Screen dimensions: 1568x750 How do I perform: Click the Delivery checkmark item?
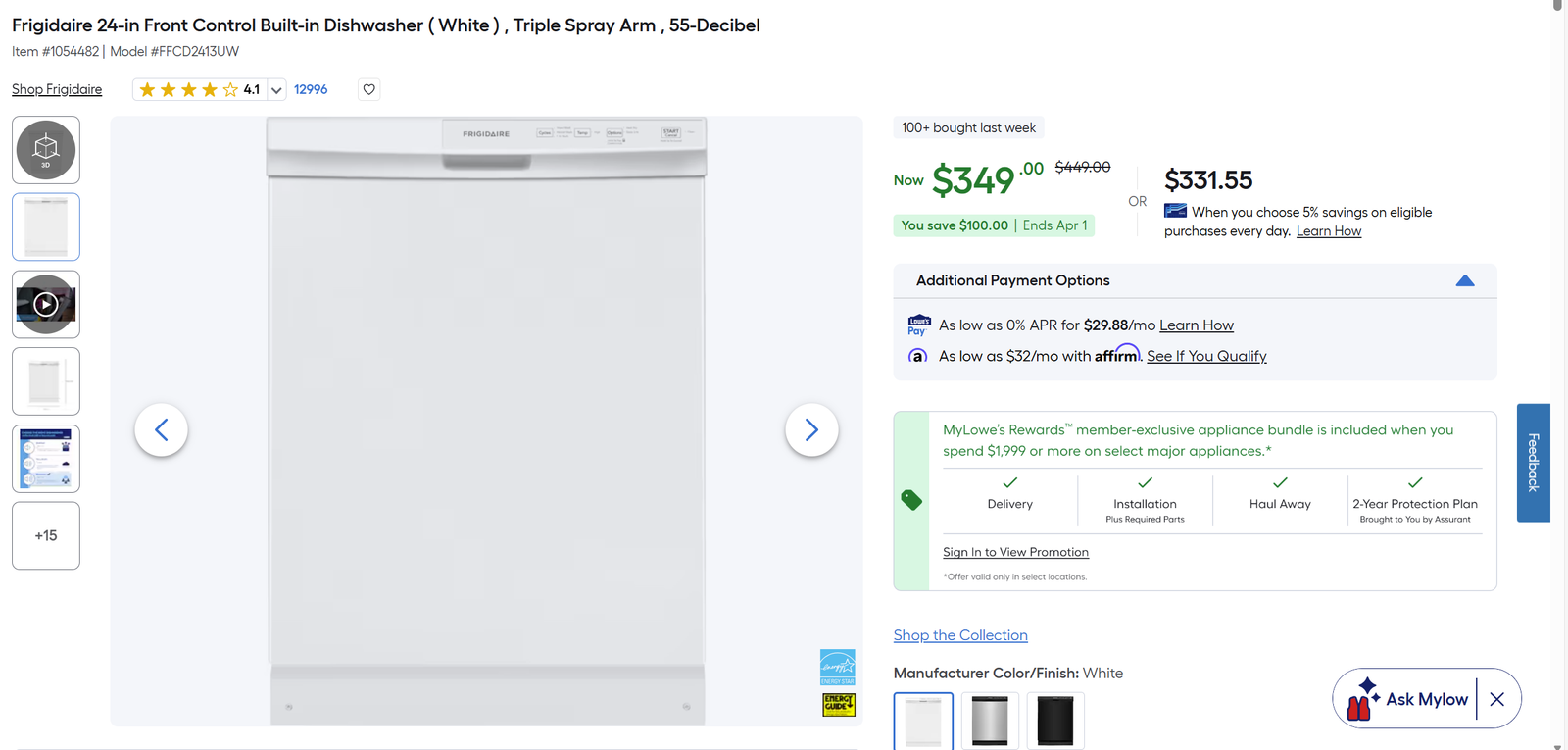tap(1009, 494)
